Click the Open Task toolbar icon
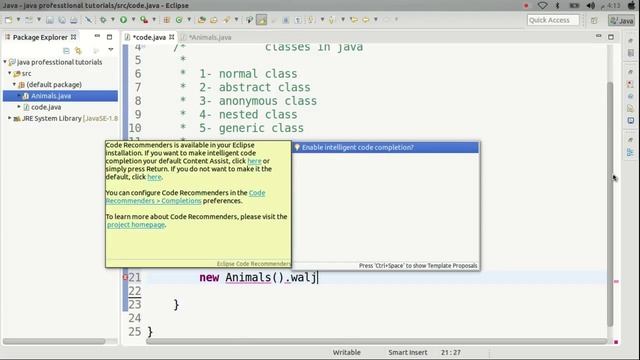The width and height of the screenshot is (640, 360). [213, 20]
